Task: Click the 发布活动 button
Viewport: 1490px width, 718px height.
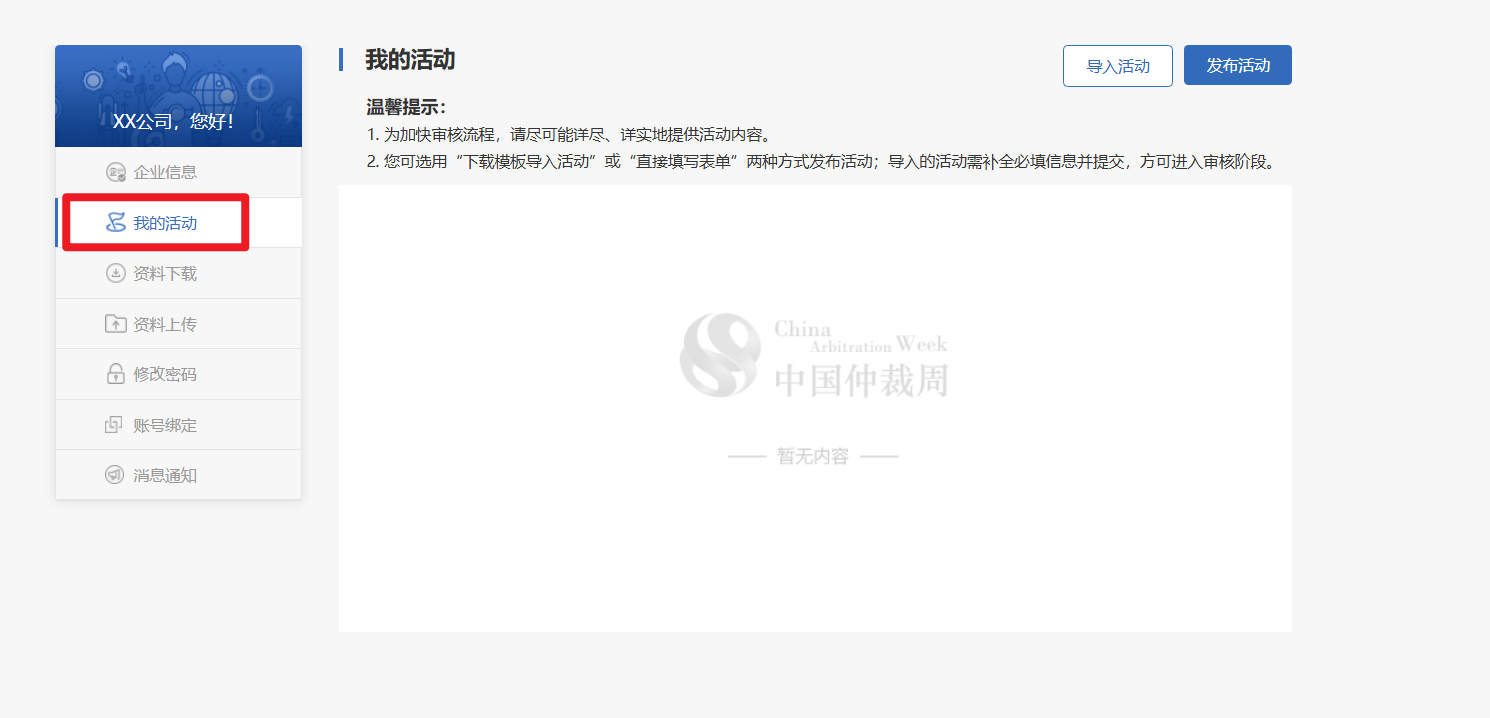Action: (x=1238, y=65)
